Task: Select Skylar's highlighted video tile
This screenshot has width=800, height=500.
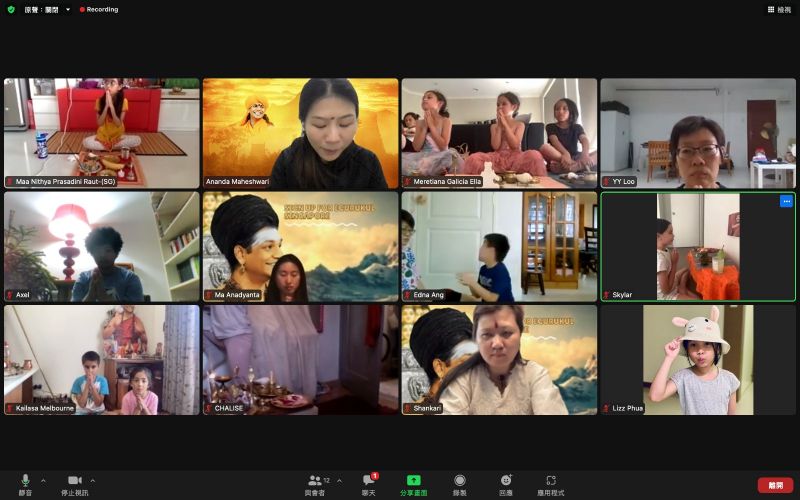Action: pos(698,246)
